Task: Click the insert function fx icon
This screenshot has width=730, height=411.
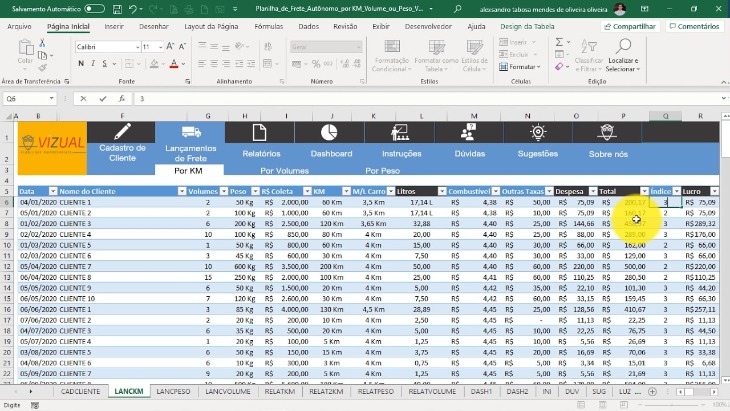Action: (122, 99)
